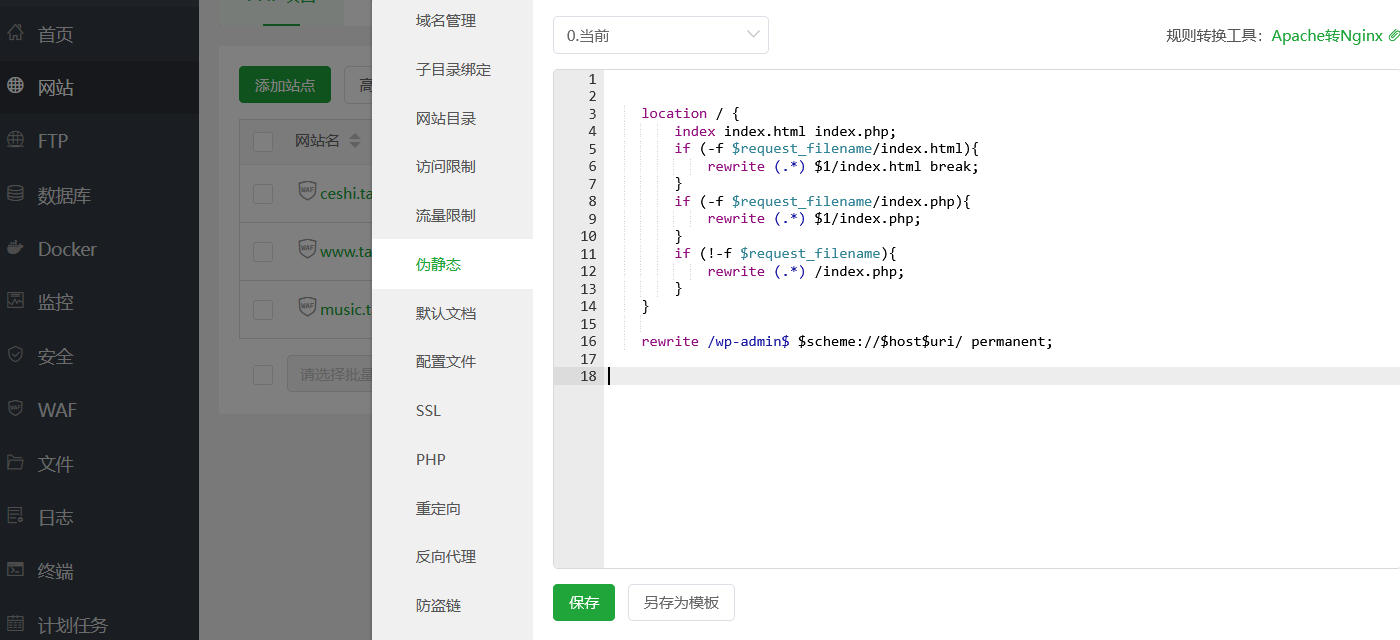Switch to the SSL settings tab
Viewport: 1400px width, 640px height.
(x=428, y=411)
